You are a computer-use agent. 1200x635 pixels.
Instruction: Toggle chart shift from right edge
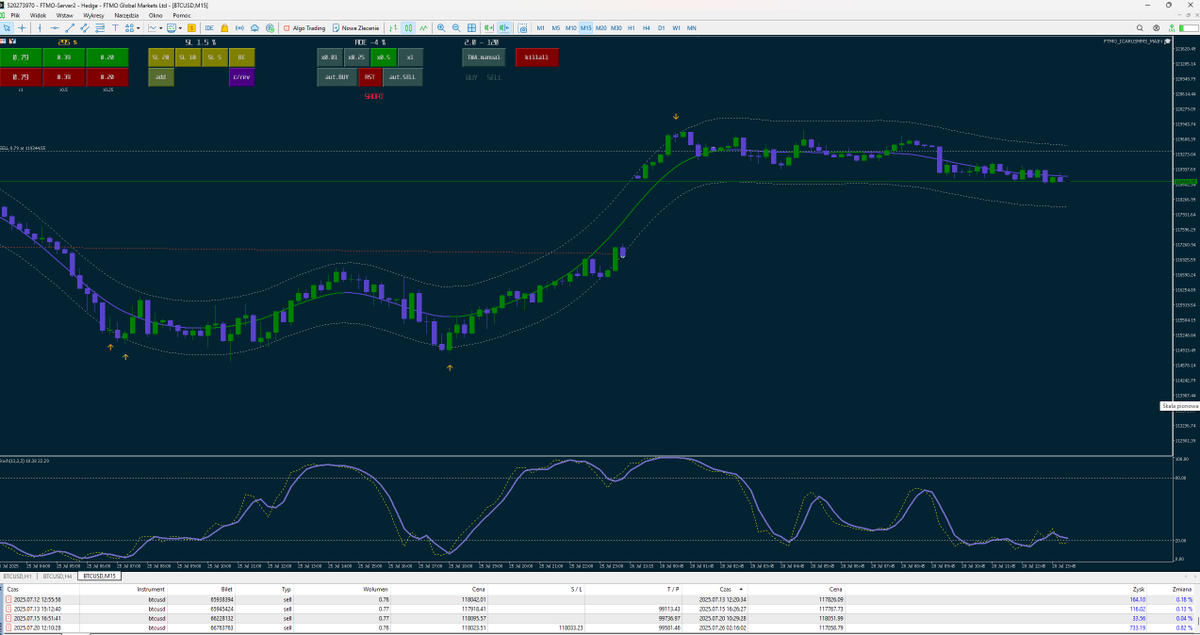[504, 28]
